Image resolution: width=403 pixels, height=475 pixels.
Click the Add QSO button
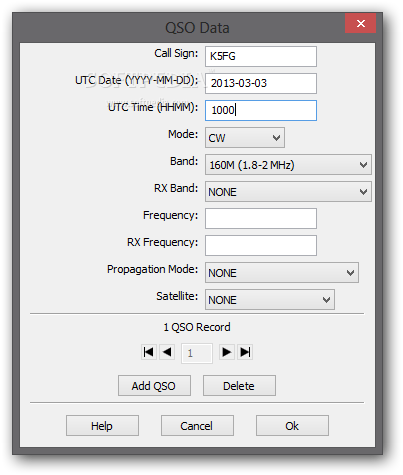coord(154,386)
